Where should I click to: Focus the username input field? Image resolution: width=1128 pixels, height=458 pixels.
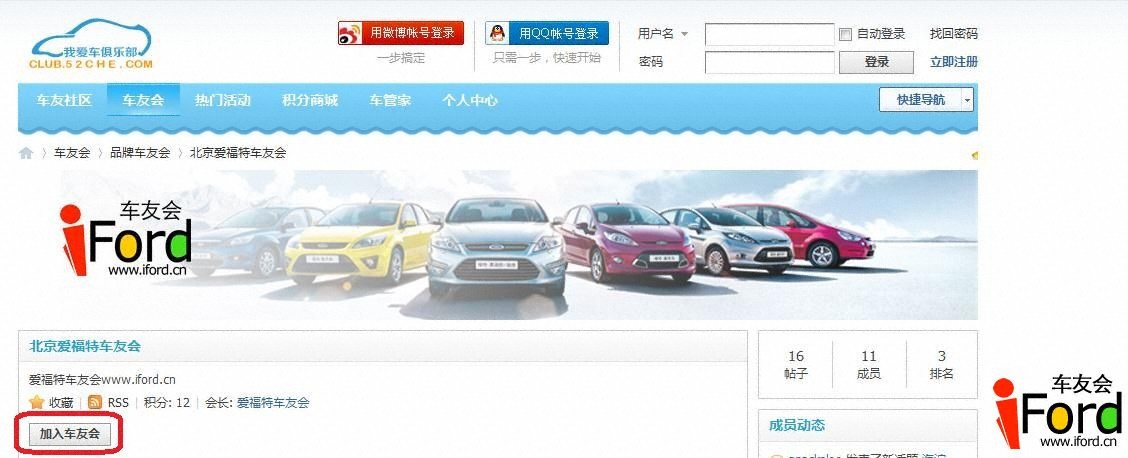769,34
